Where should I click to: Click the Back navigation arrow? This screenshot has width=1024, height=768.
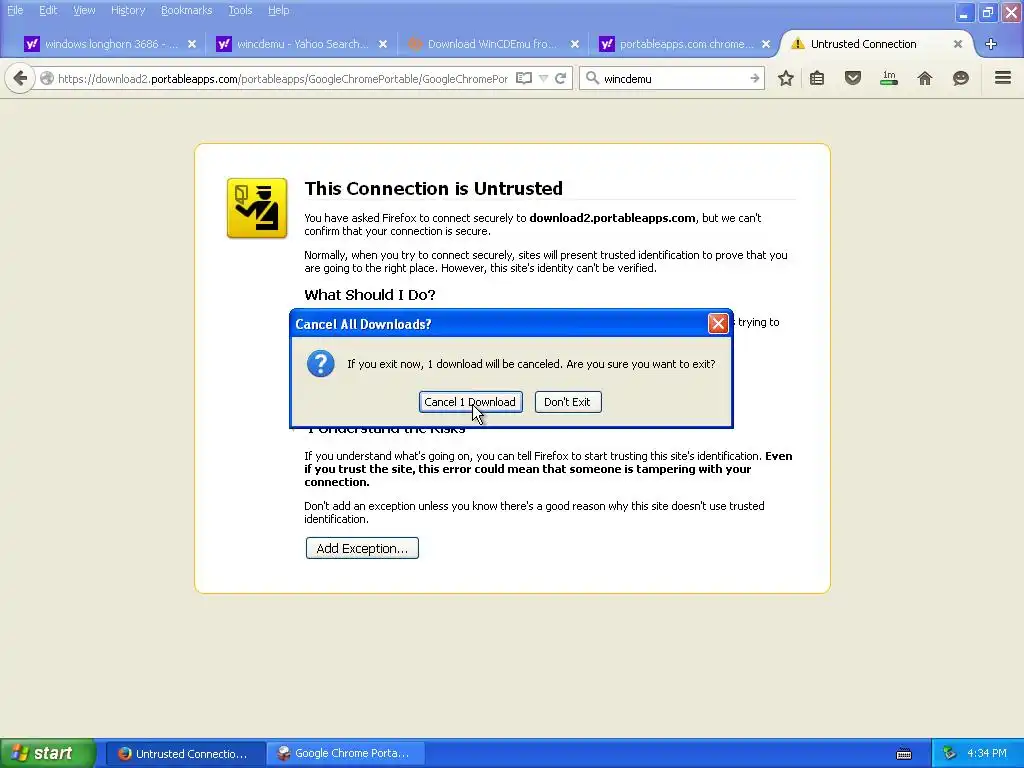(20, 78)
